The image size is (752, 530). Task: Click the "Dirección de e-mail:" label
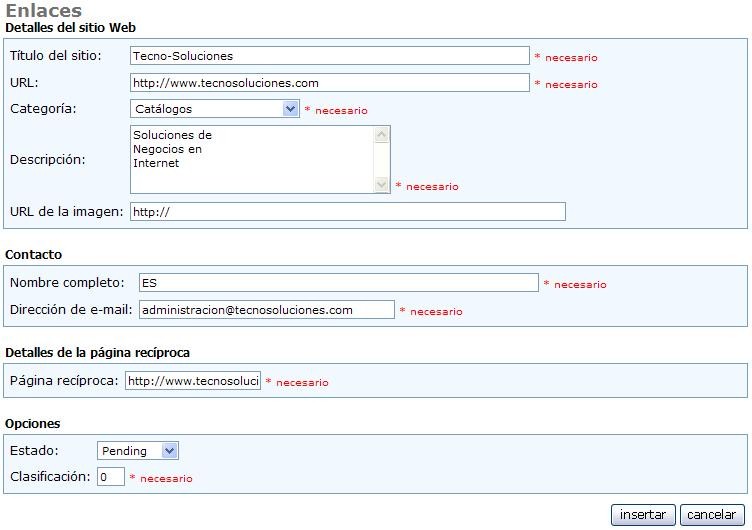tap(71, 310)
